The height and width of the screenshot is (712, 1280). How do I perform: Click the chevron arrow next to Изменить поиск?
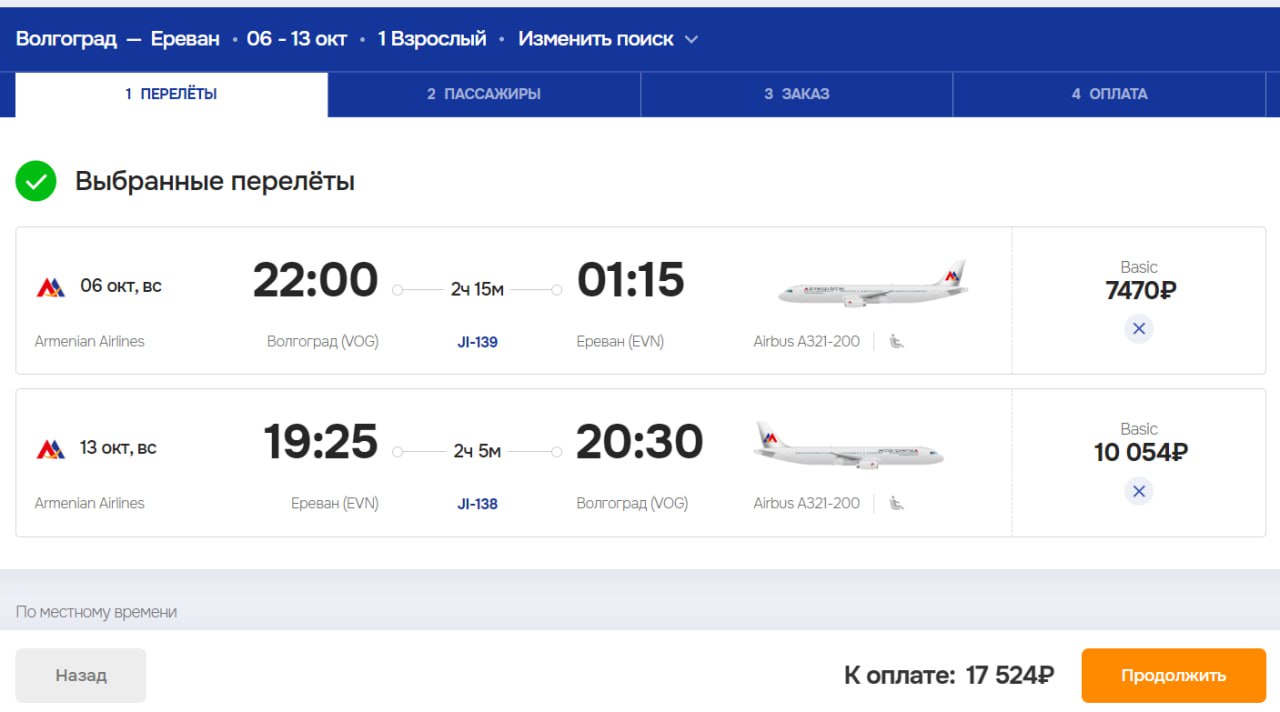(x=691, y=40)
